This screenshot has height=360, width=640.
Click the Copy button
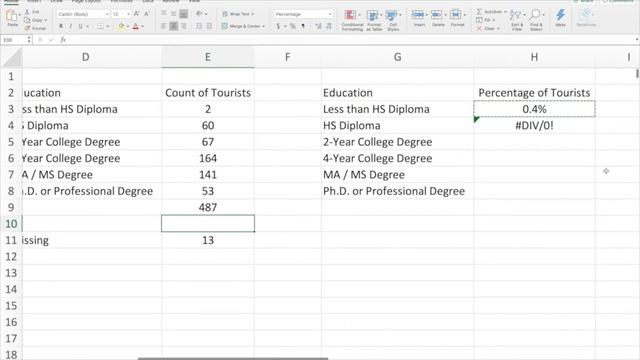click(x=35, y=20)
